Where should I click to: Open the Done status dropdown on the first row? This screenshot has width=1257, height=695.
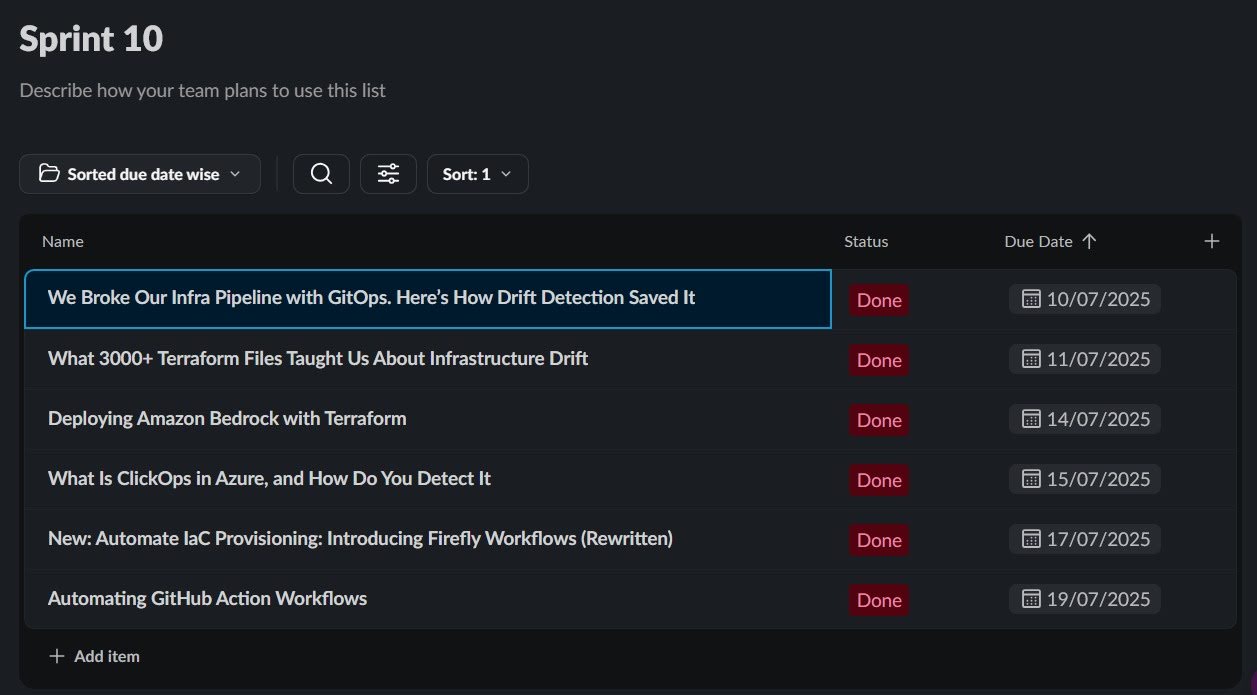[x=878, y=299]
